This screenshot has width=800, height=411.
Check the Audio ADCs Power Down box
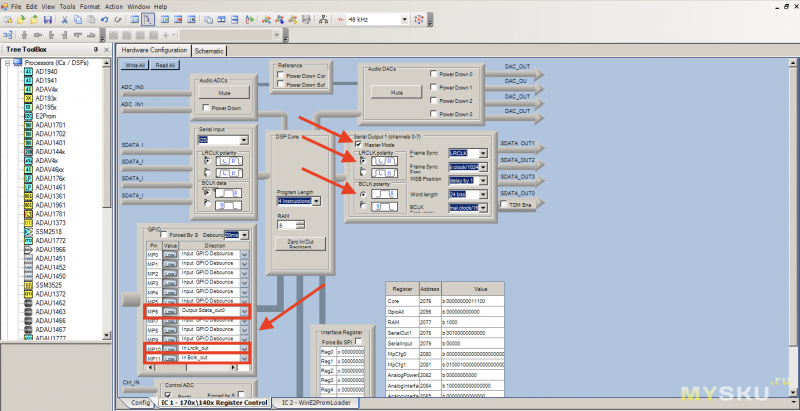[x=205, y=107]
